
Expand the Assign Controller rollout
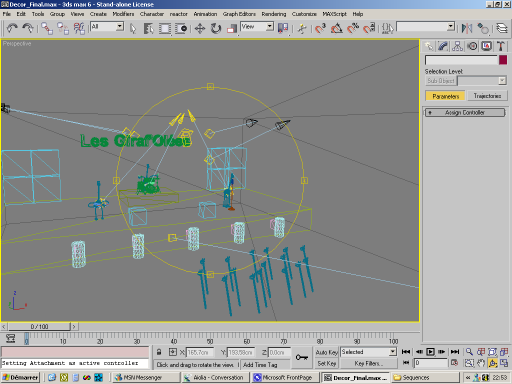tap(465, 113)
